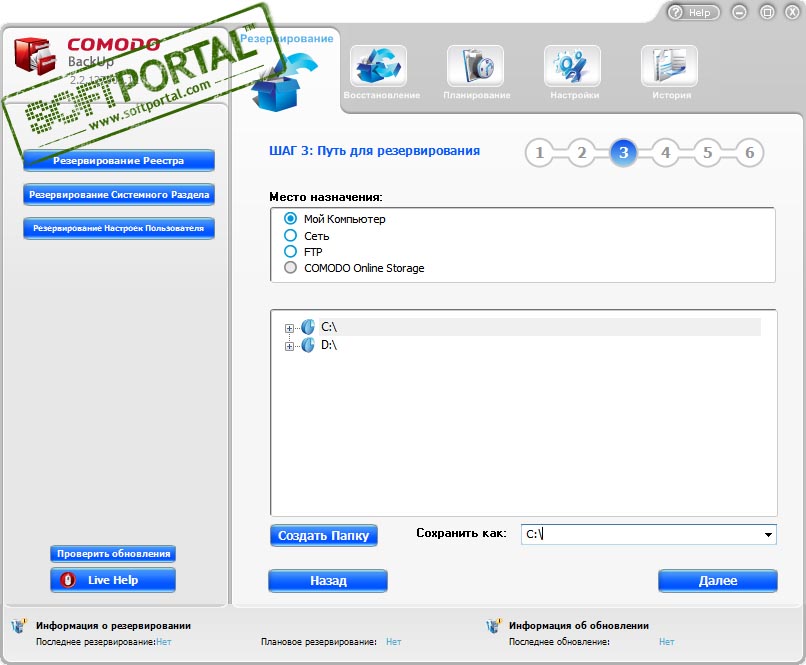
Task: Expand the D:\ drive tree node
Action: tap(289, 346)
